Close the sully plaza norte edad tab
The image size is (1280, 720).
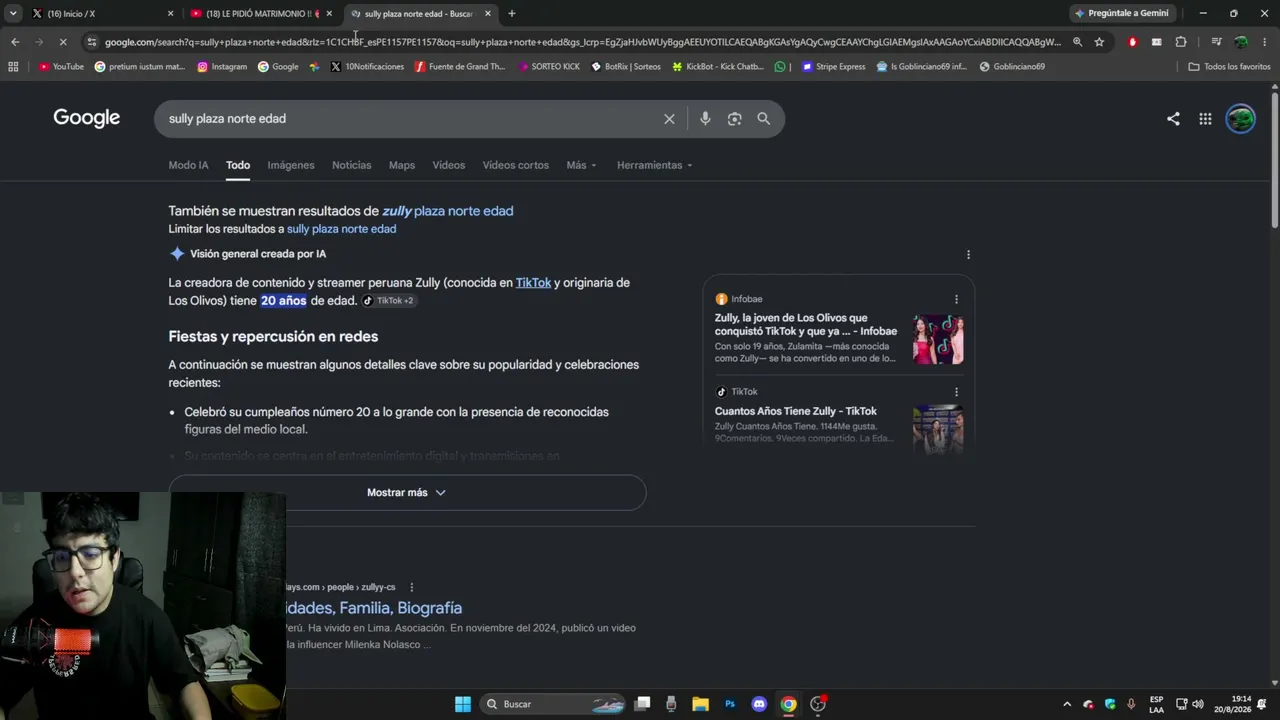click(488, 13)
